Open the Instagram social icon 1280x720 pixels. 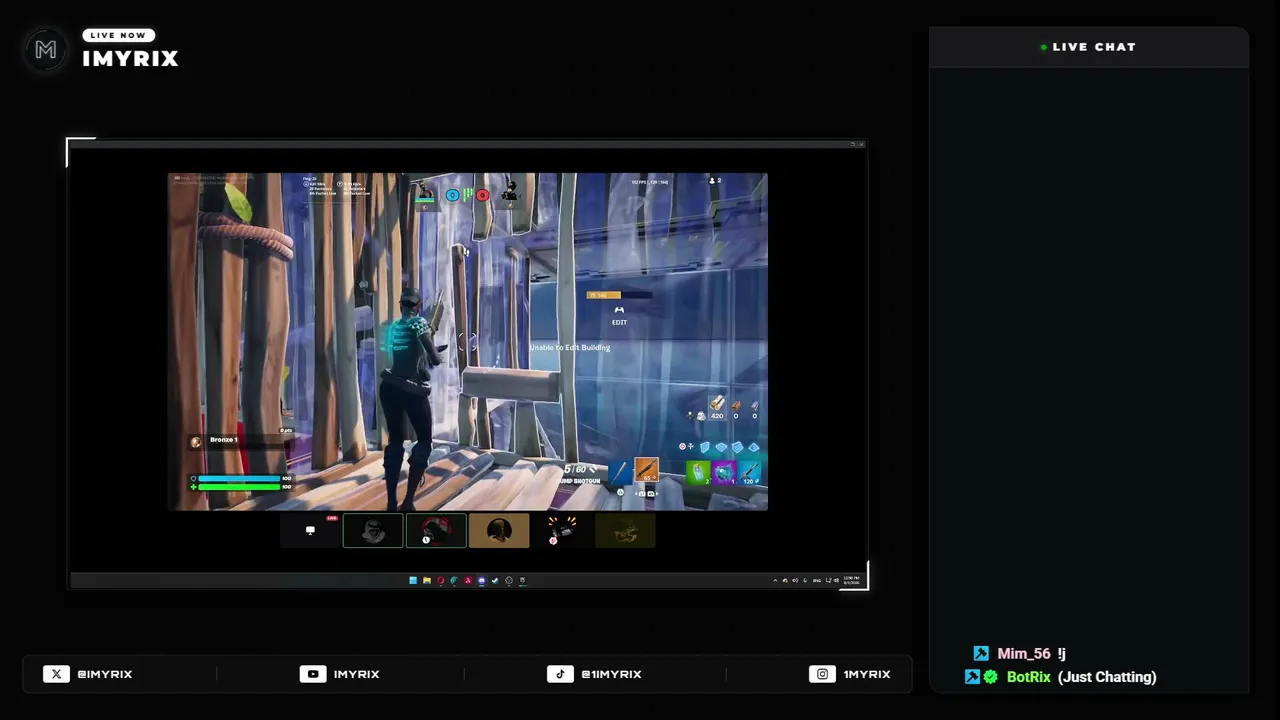(x=822, y=674)
